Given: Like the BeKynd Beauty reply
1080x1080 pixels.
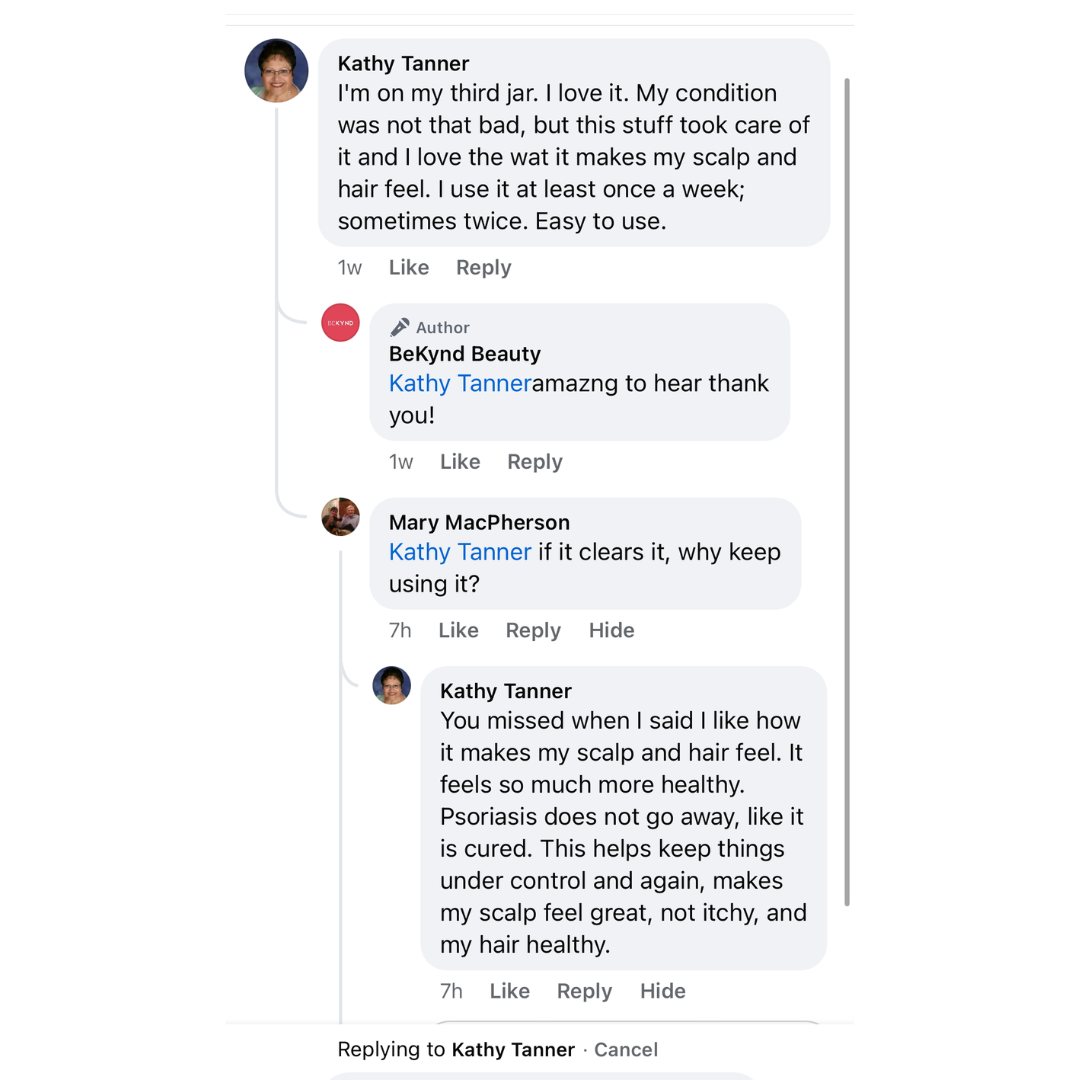Looking at the screenshot, I should click(460, 462).
